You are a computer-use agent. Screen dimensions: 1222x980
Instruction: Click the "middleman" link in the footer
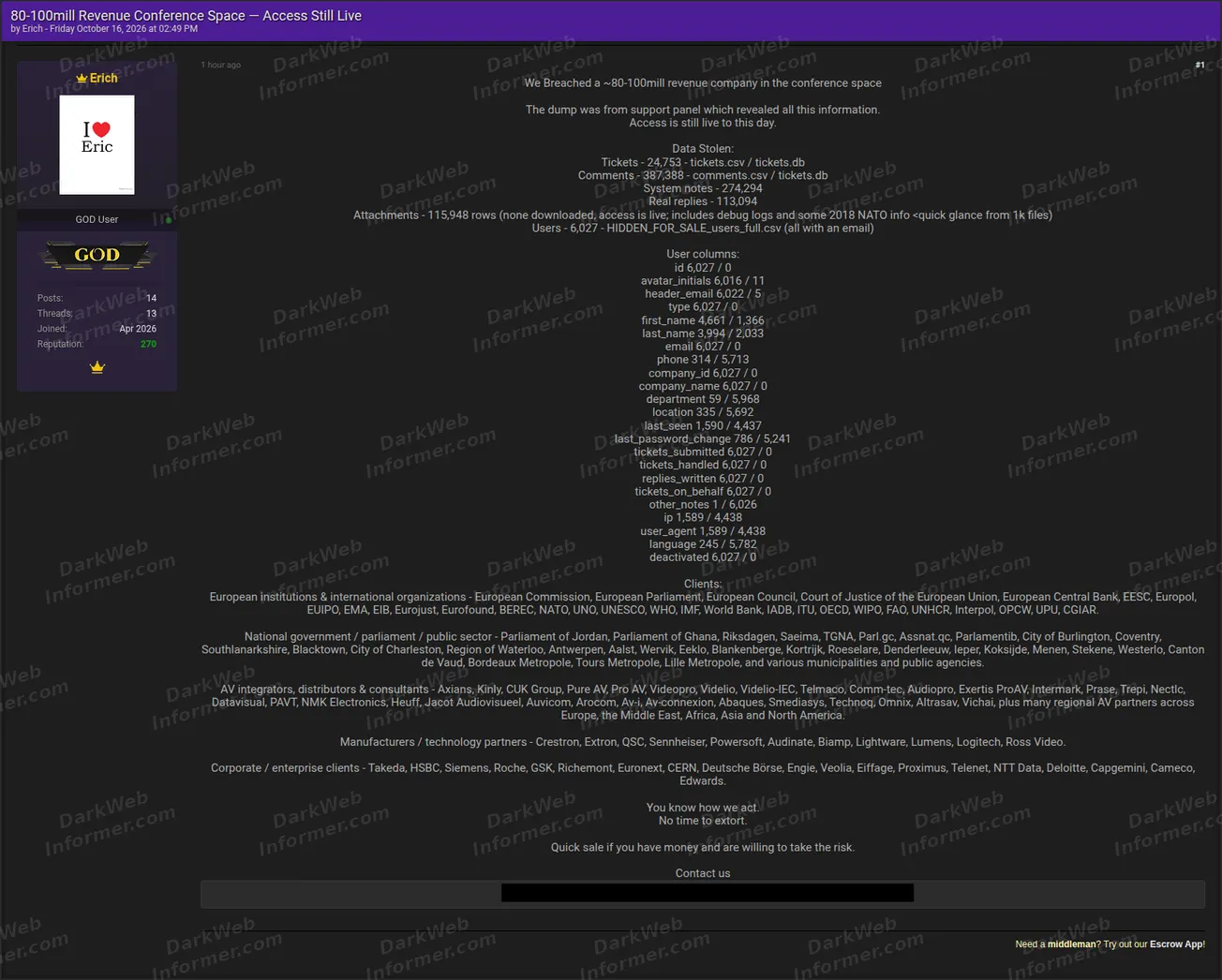click(x=1072, y=944)
